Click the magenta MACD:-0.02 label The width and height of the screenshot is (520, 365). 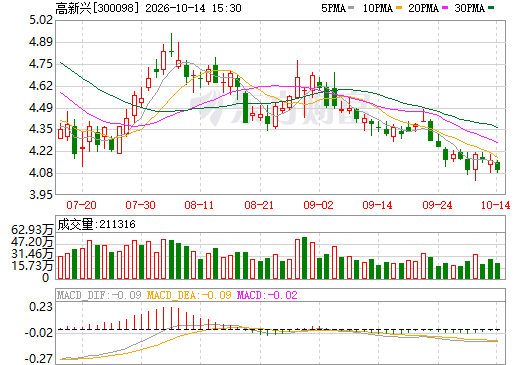267,295
